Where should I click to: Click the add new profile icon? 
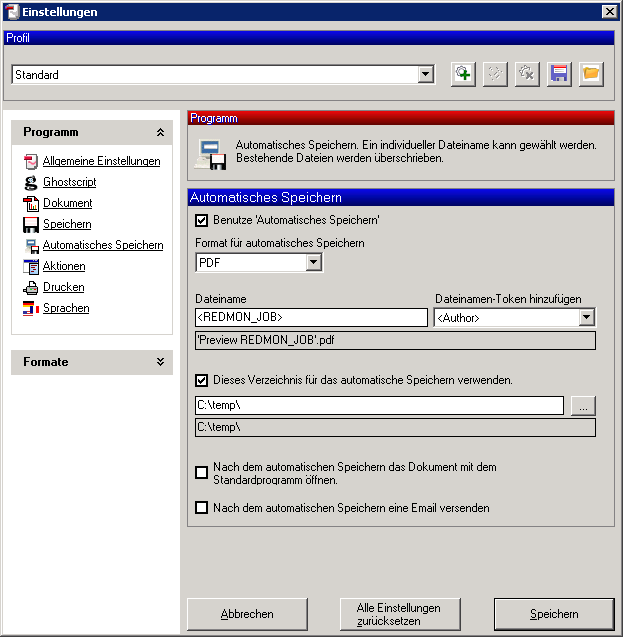pyautogui.click(x=463, y=74)
